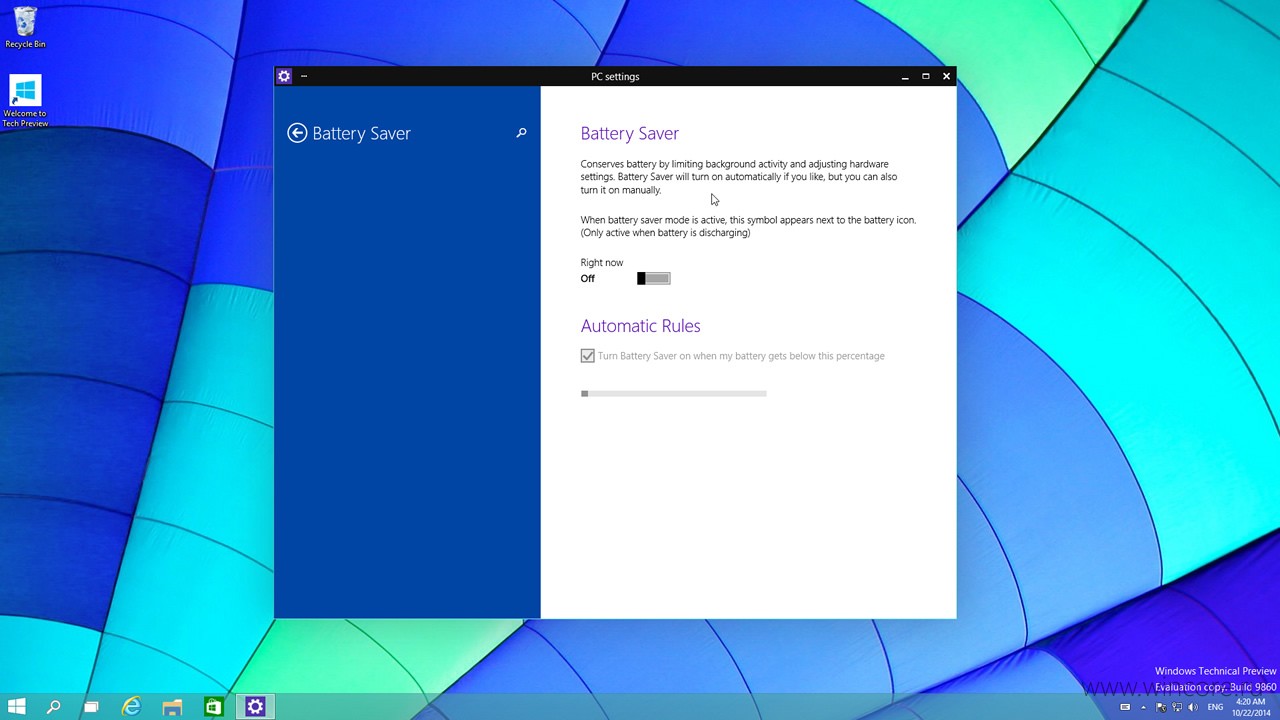Open the clock and calendar flyout

tap(1250, 707)
